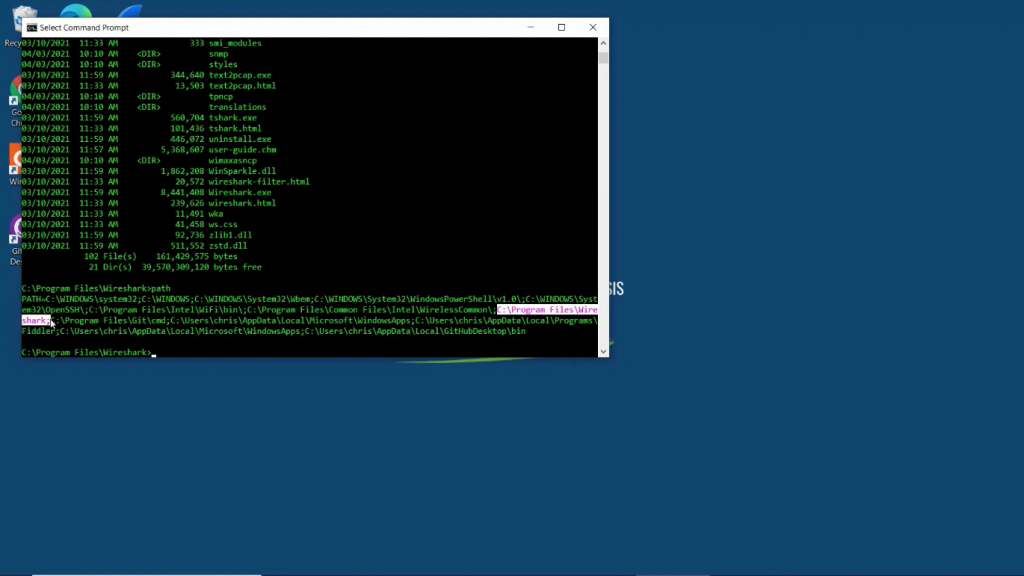Click the "Wireshark.exe" file name
Screen dimensions: 1024x576
tap(240, 193)
